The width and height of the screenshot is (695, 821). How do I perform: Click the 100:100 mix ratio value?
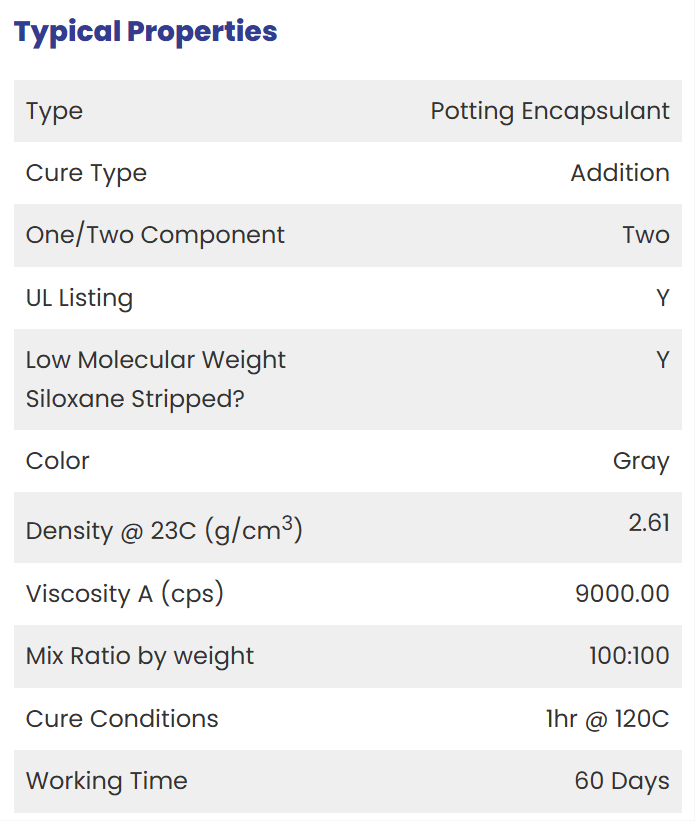pos(630,656)
